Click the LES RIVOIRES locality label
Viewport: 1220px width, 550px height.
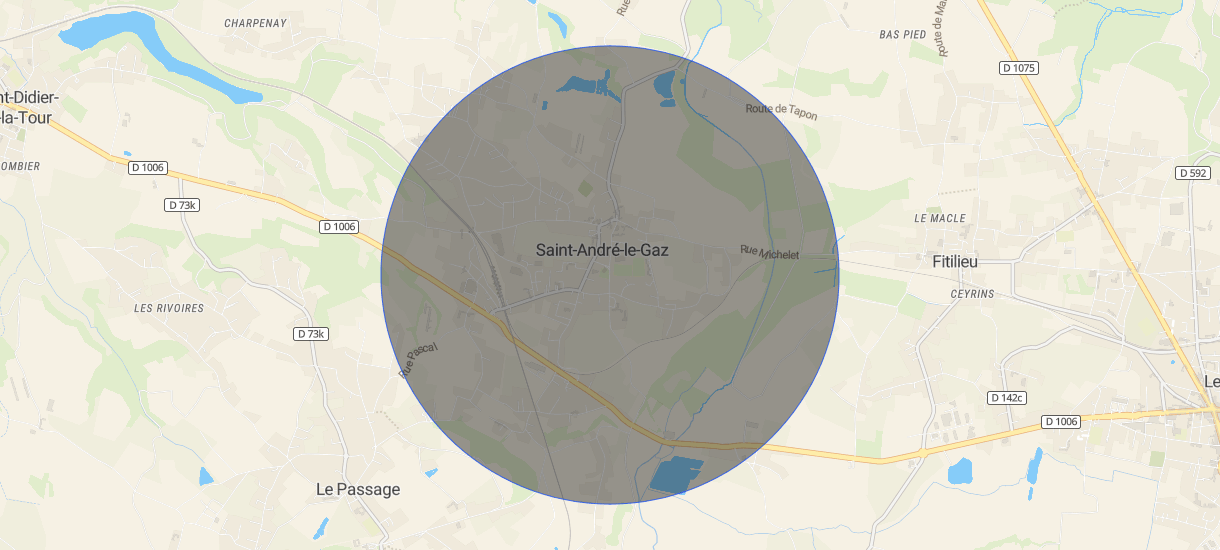(x=169, y=308)
